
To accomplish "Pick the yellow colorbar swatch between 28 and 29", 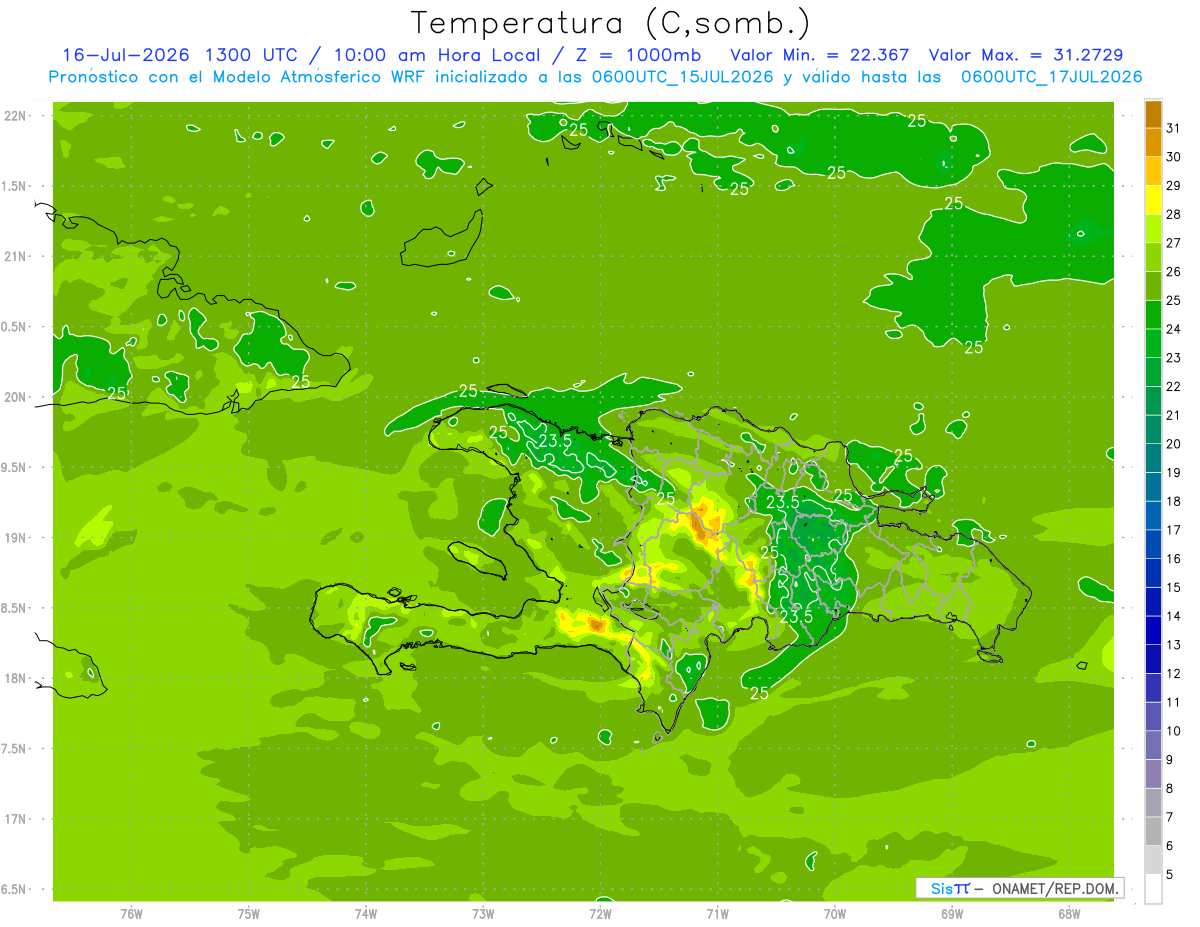I will coord(1153,200).
